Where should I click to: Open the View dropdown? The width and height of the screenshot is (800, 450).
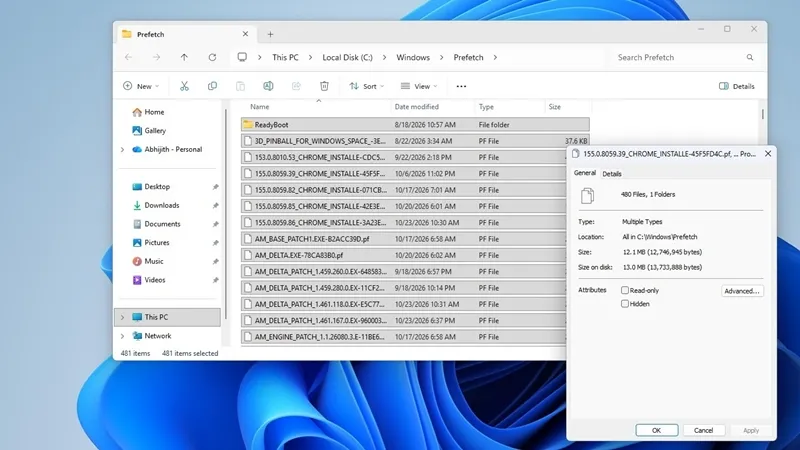tap(419, 86)
